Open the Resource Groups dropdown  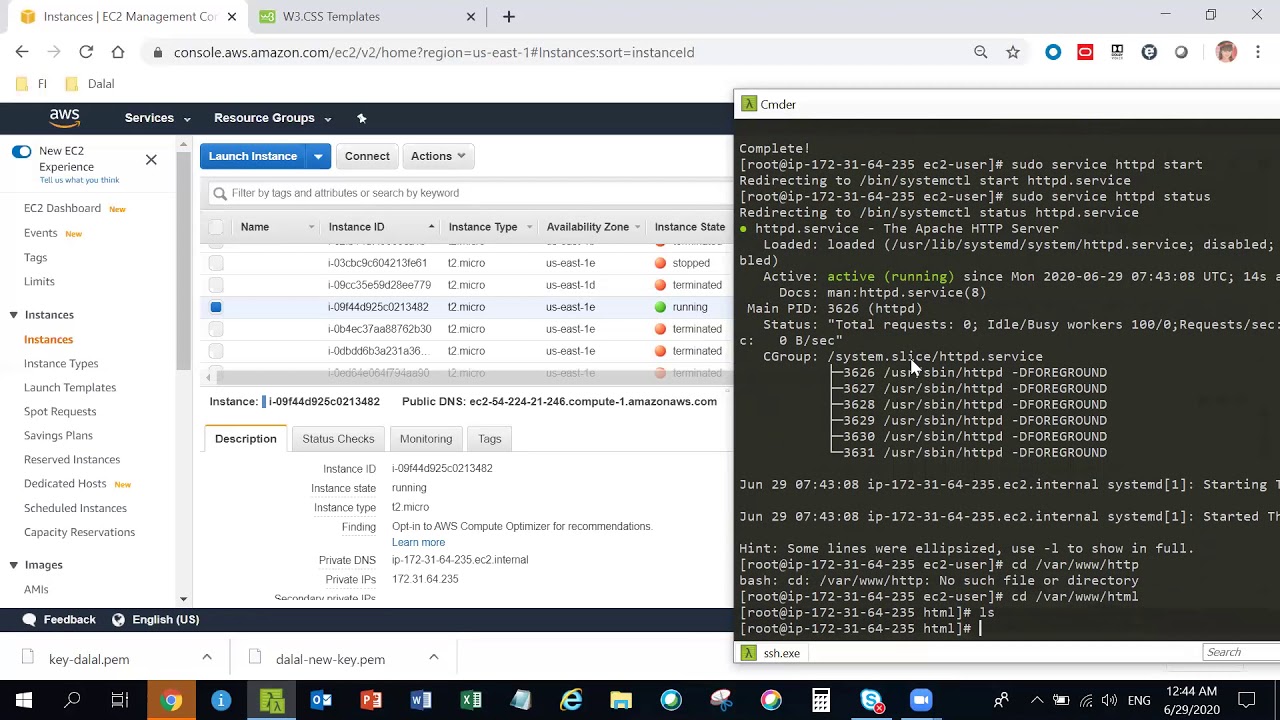click(x=272, y=118)
